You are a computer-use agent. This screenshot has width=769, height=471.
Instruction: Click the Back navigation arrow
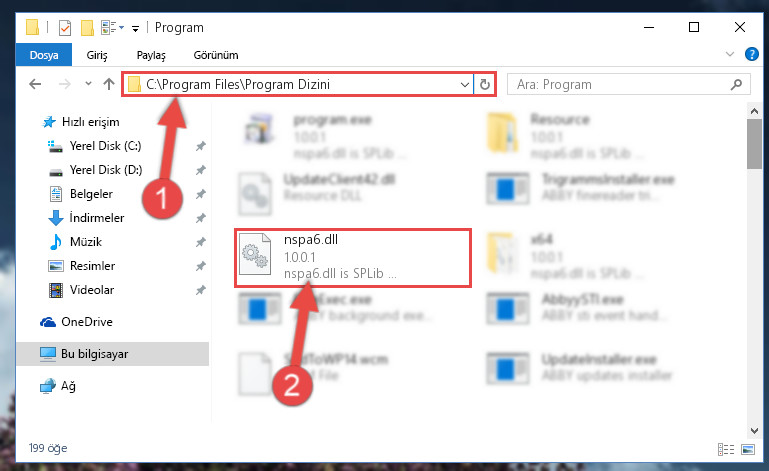click(35, 84)
